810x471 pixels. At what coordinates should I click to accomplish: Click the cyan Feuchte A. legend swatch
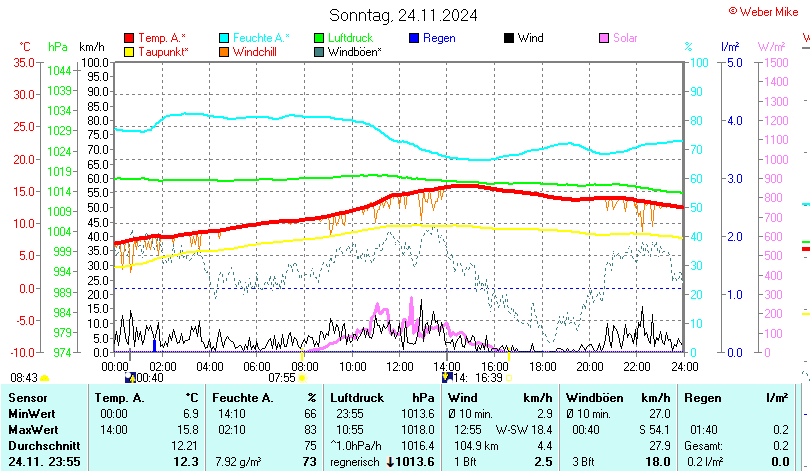[x=224, y=38]
